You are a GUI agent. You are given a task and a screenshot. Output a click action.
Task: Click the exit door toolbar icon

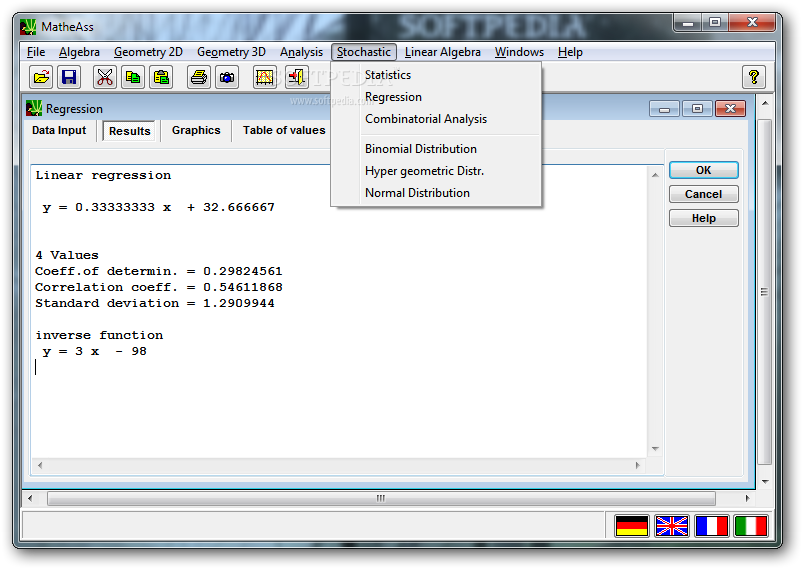click(x=297, y=77)
